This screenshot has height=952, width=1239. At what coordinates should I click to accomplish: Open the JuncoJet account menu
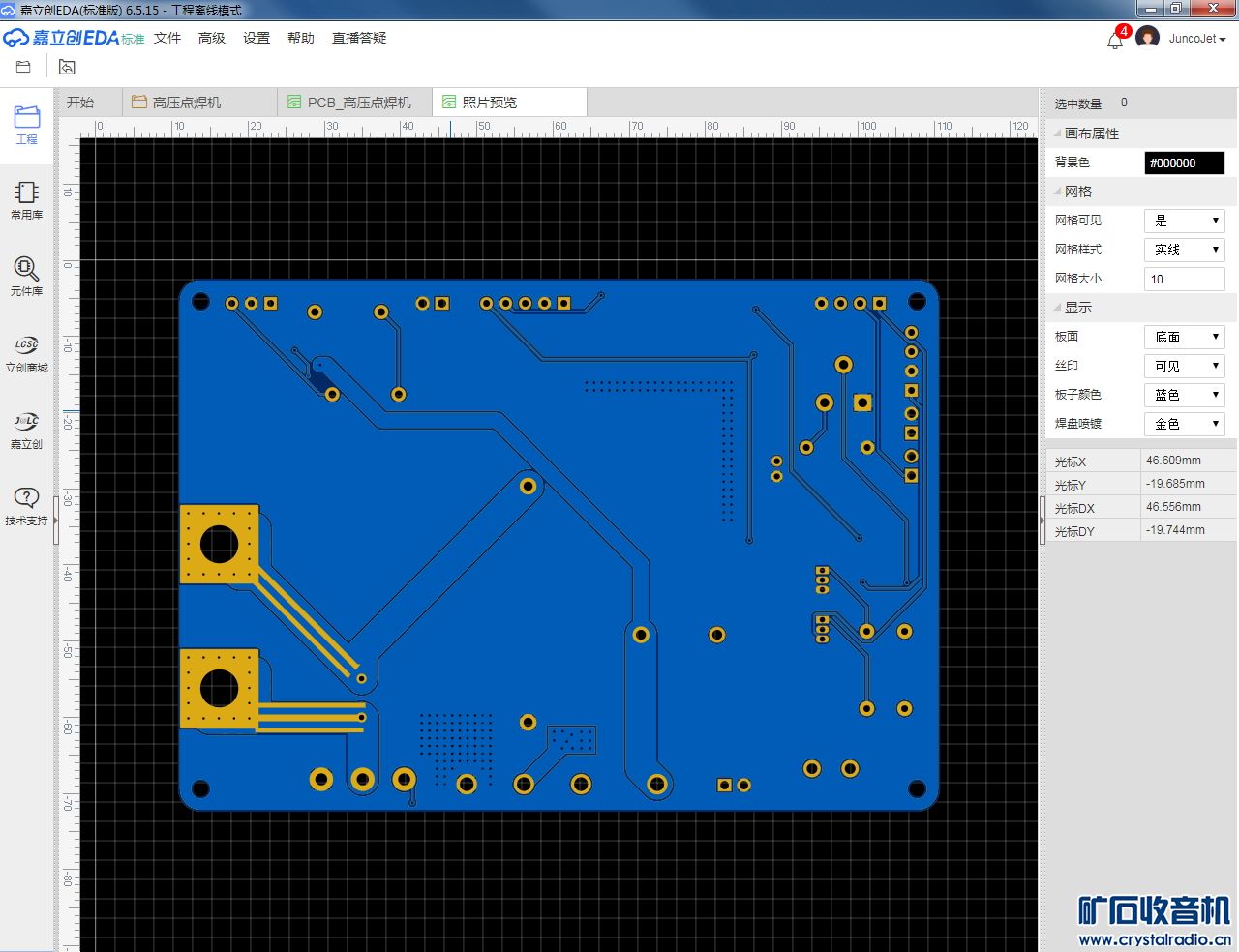click(x=1197, y=39)
